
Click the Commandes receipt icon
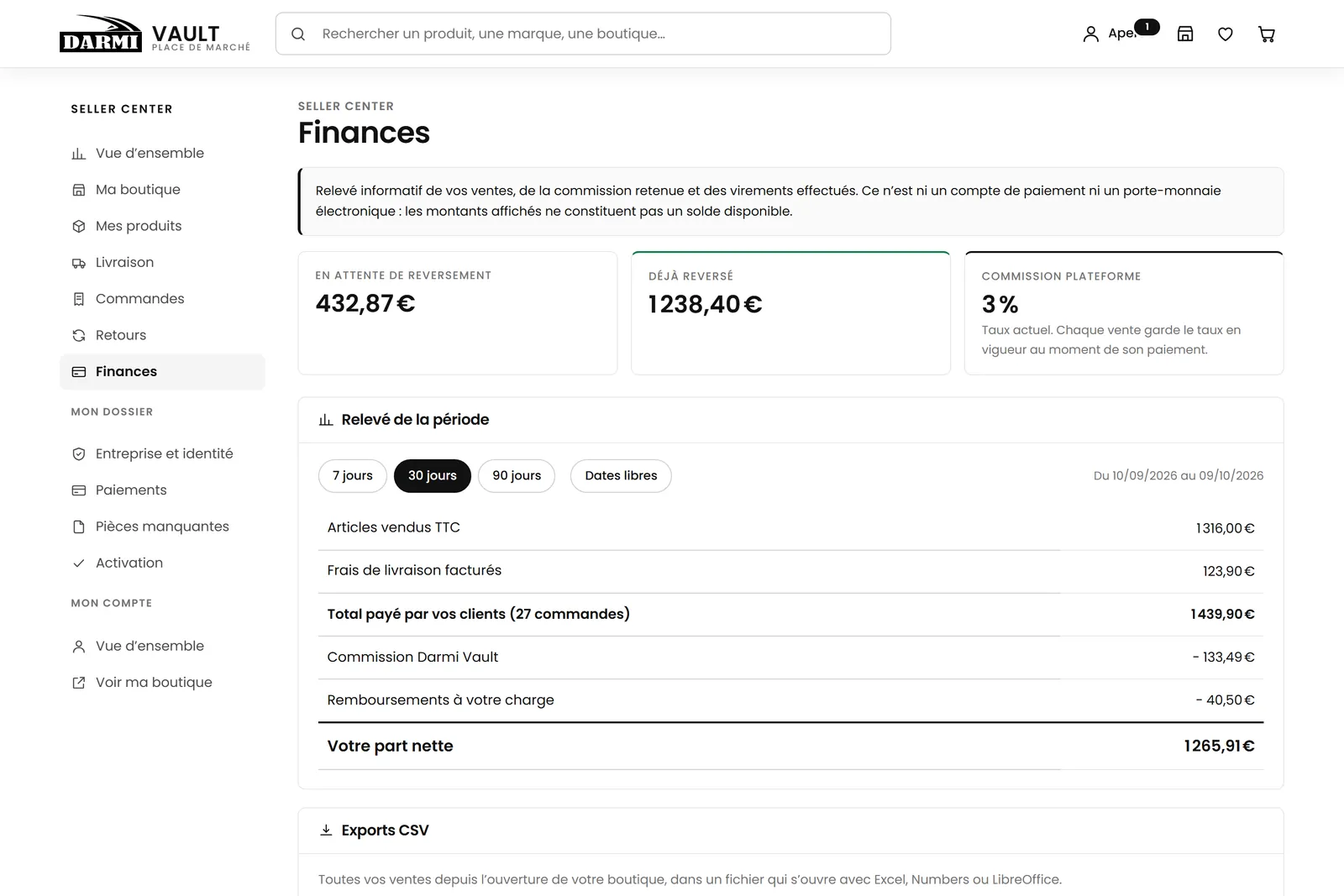point(79,299)
